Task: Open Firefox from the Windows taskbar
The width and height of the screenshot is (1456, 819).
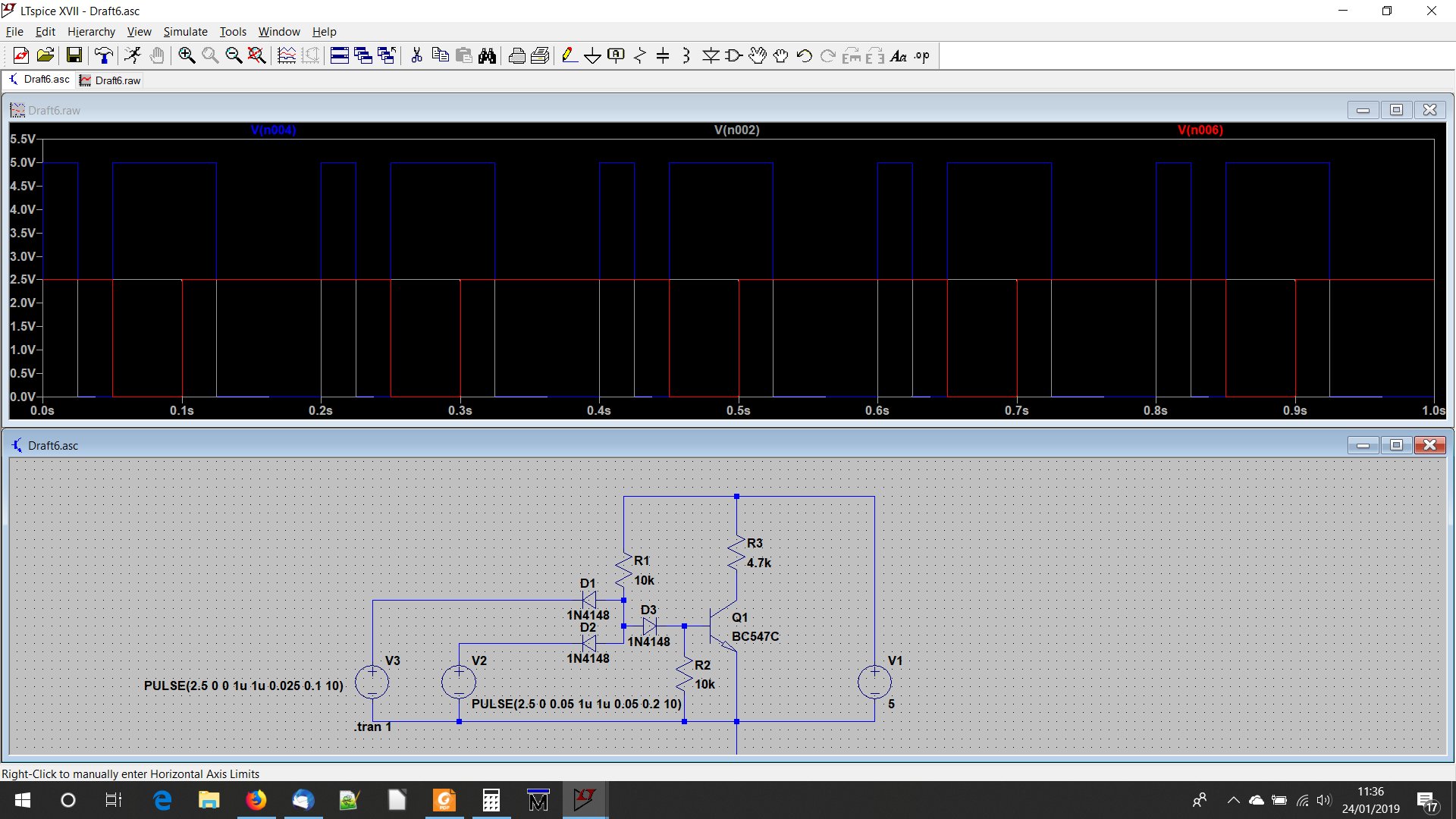Action: tap(256, 800)
